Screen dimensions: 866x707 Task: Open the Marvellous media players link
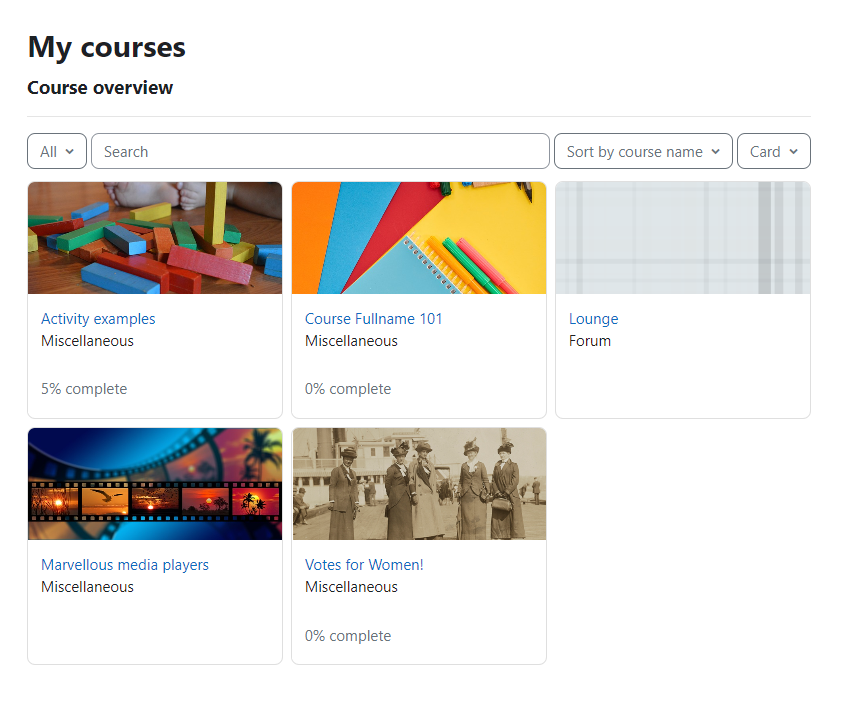[125, 564]
